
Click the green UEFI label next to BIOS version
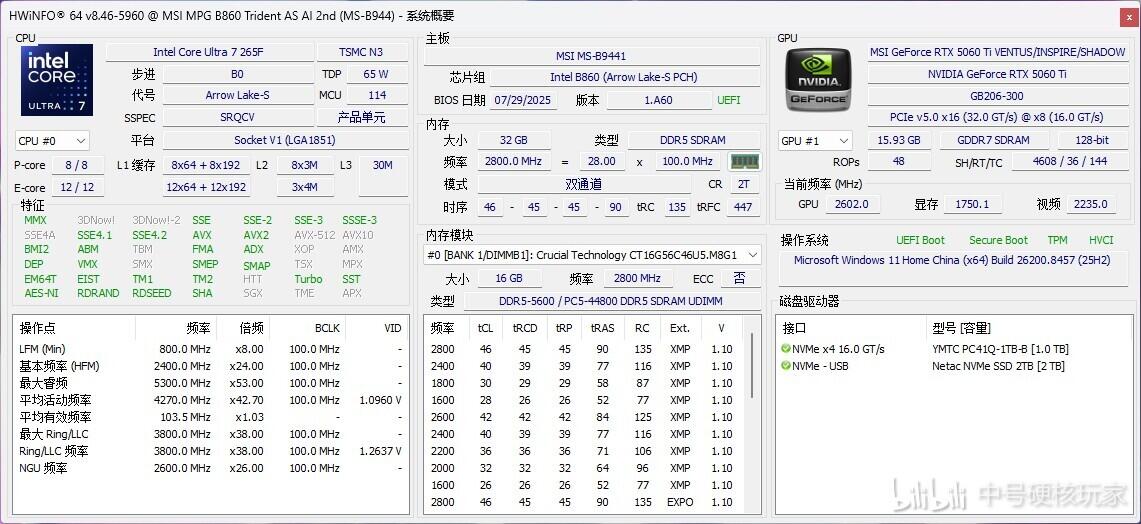(729, 100)
